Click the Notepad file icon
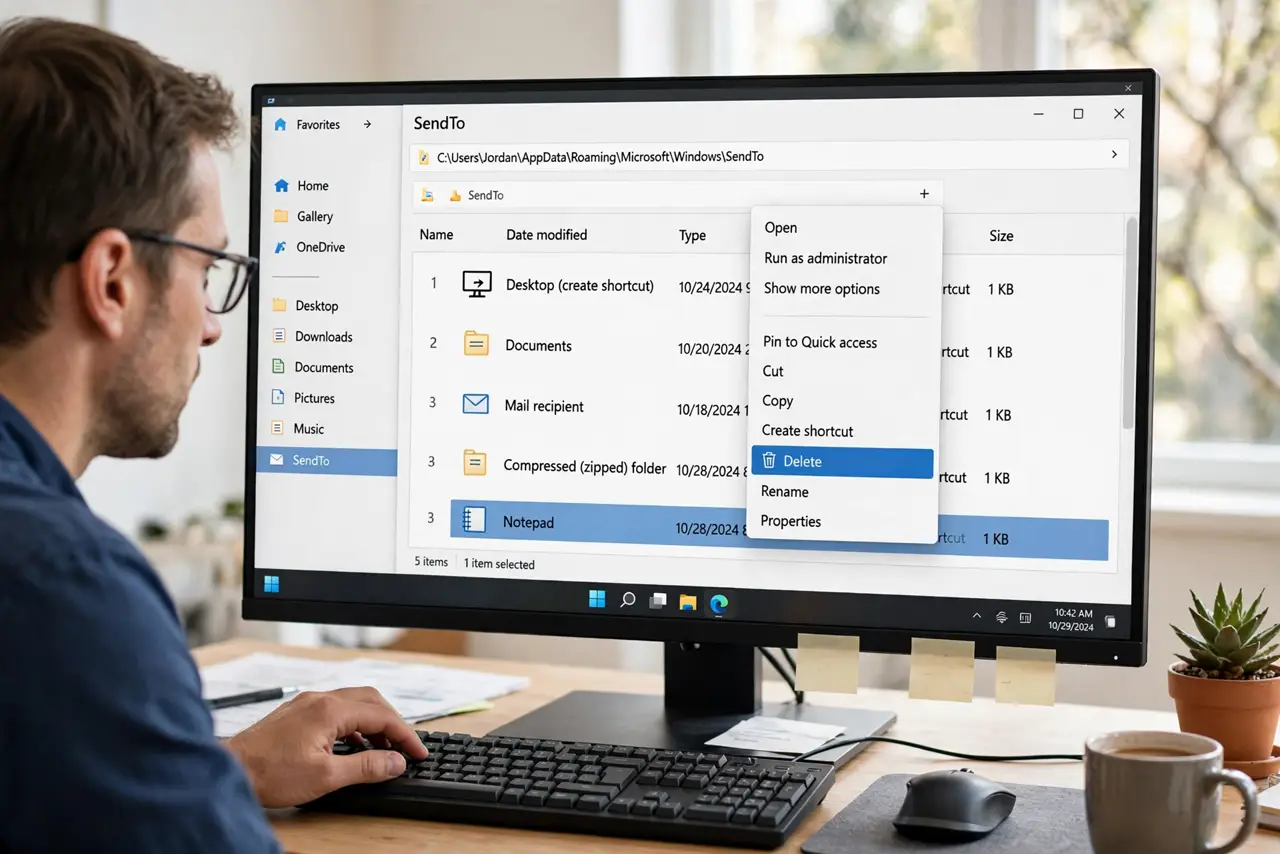Image resolution: width=1280 pixels, height=854 pixels. 474,519
